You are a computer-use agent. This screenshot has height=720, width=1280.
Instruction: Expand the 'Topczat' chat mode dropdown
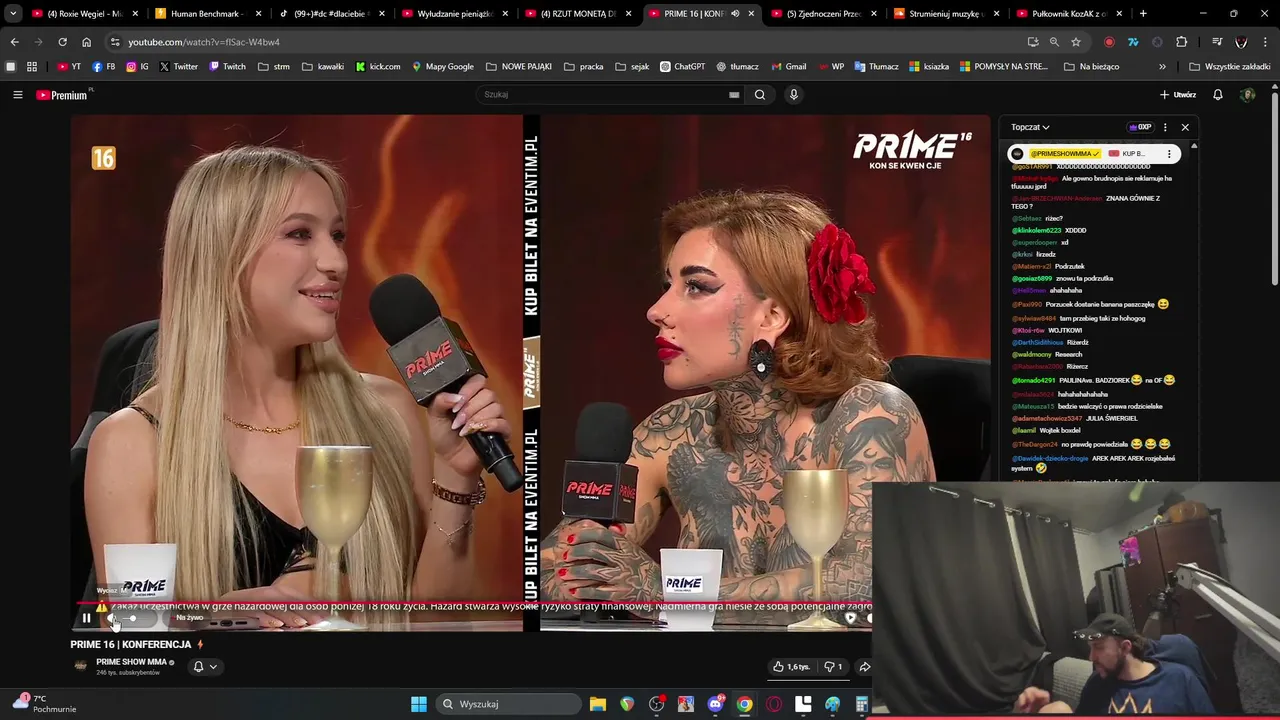pyautogui.click(x=1030, y=127)
